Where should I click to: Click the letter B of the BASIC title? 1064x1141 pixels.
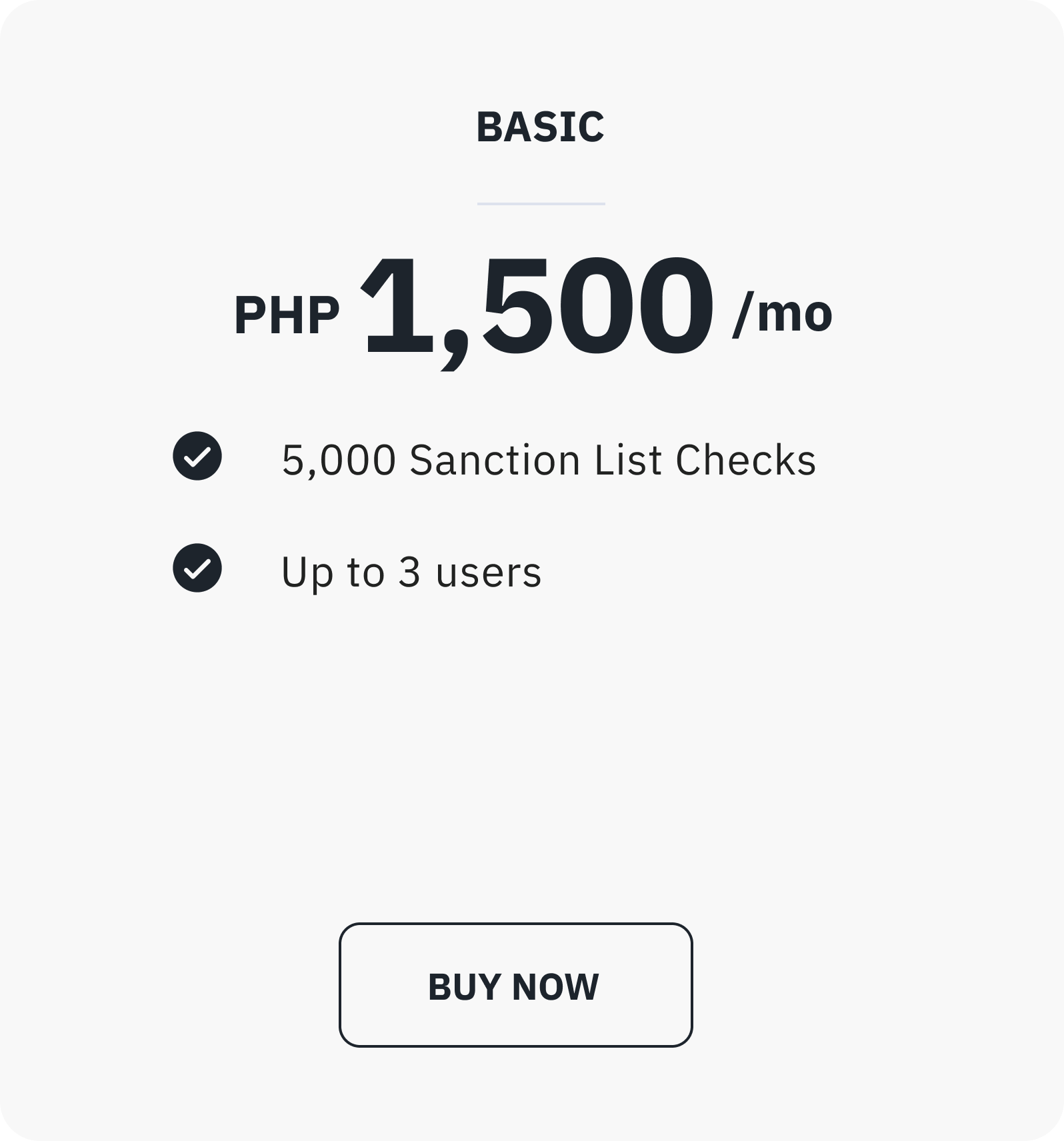[x=489, y=127]
